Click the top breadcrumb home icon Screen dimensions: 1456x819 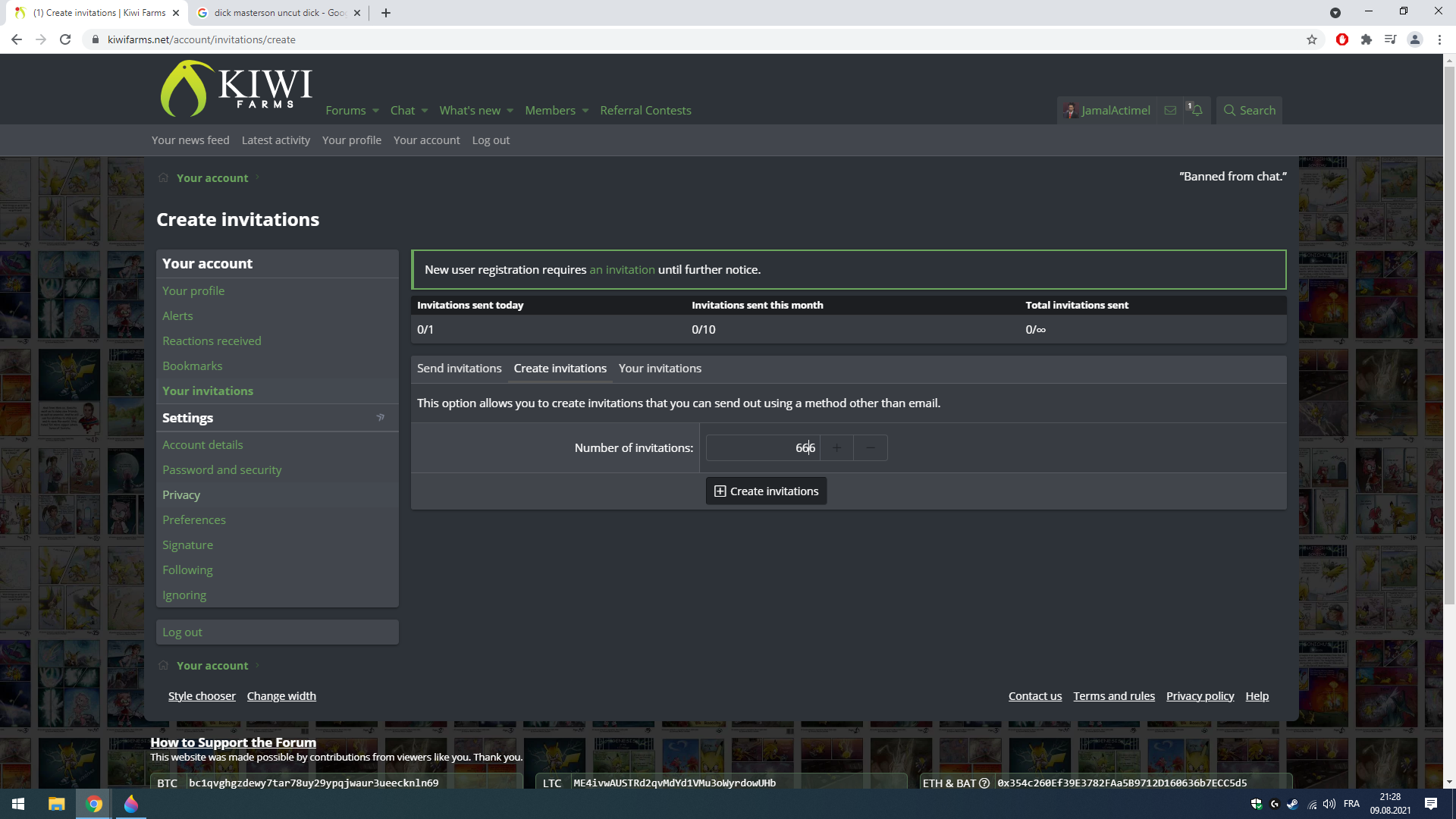(163, 177)
